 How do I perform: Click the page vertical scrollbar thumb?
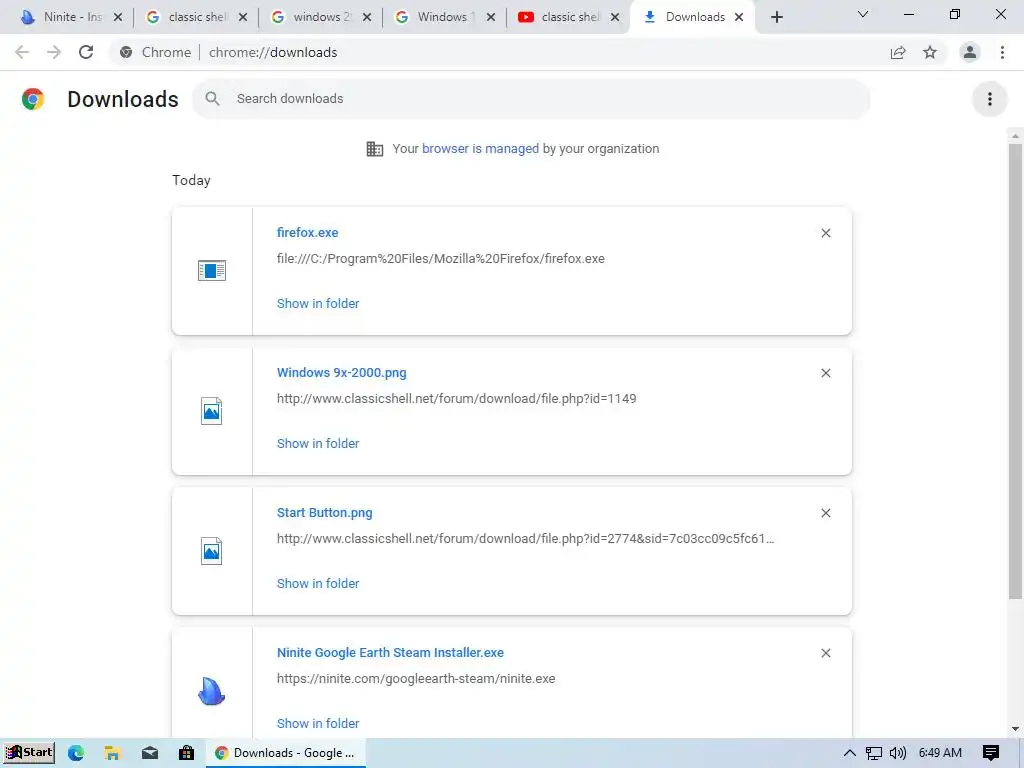[1015, 371]
